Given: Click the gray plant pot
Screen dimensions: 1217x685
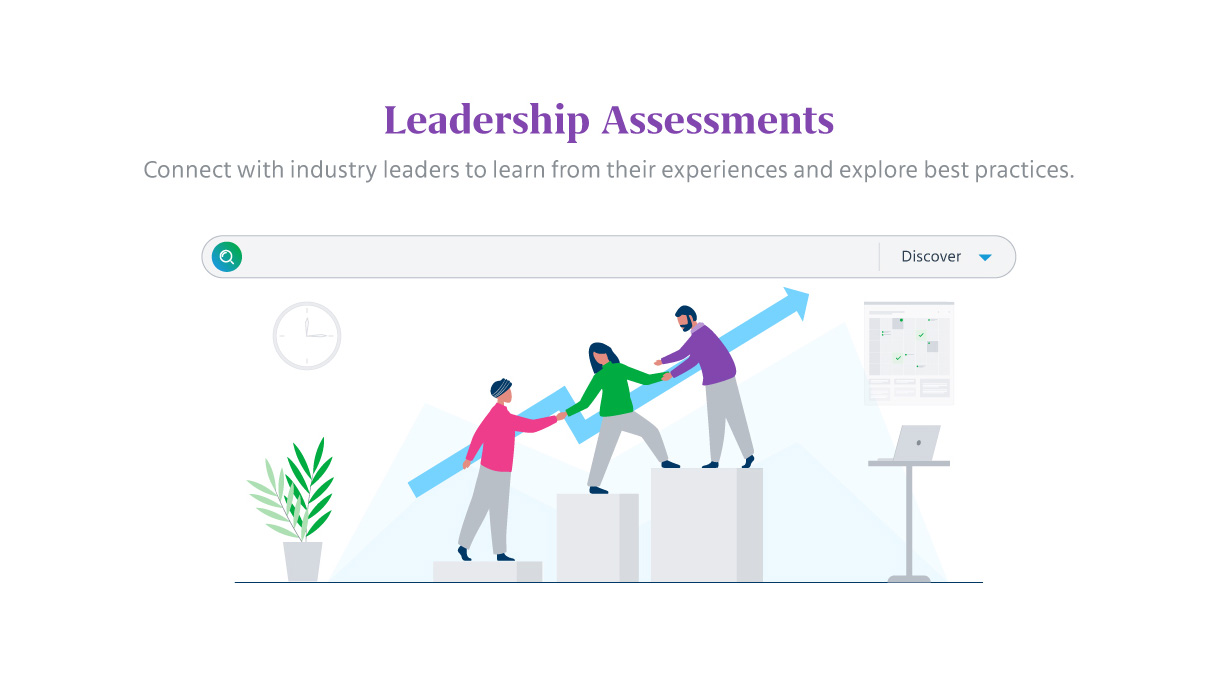Looking at the screenshot, I should point(302,561).
